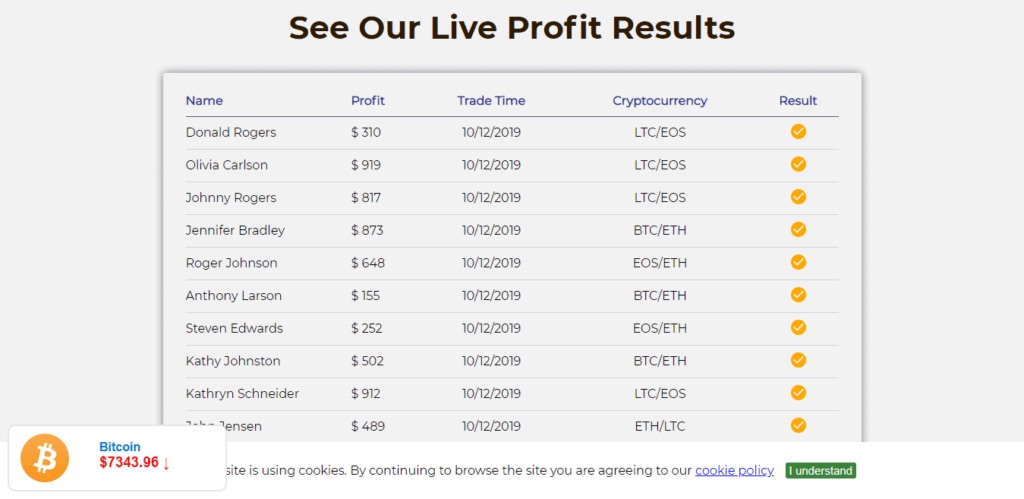Viewport: 1024px width, 499px height.
Task: Click the Cryptocurrency column header
Action: [x=660, y=101]
